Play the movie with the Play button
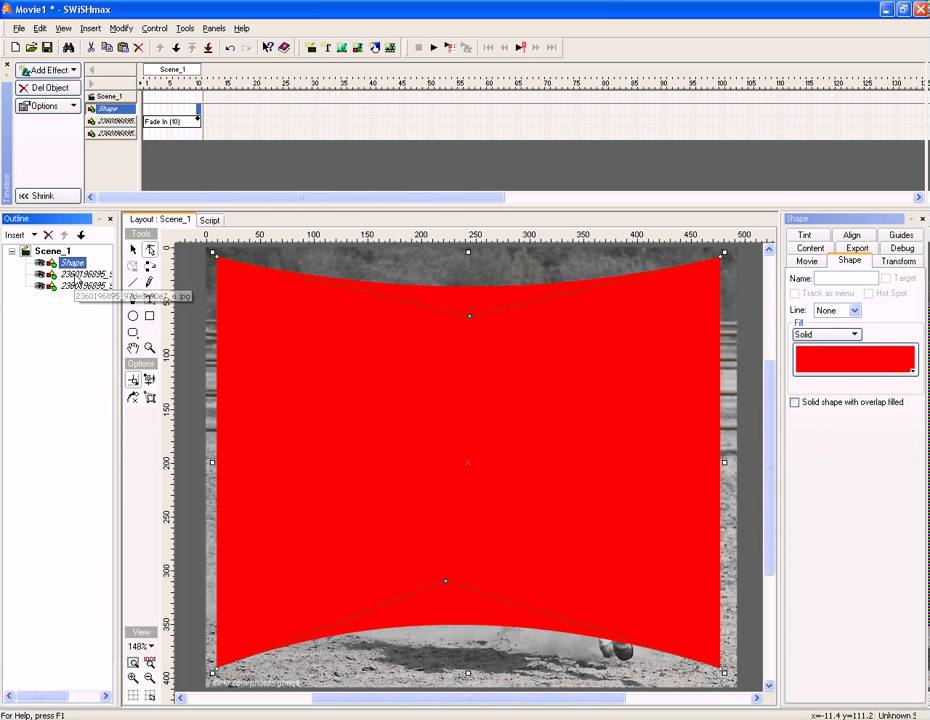The height and width of the screenshot is (720, 930). point(434,47)
